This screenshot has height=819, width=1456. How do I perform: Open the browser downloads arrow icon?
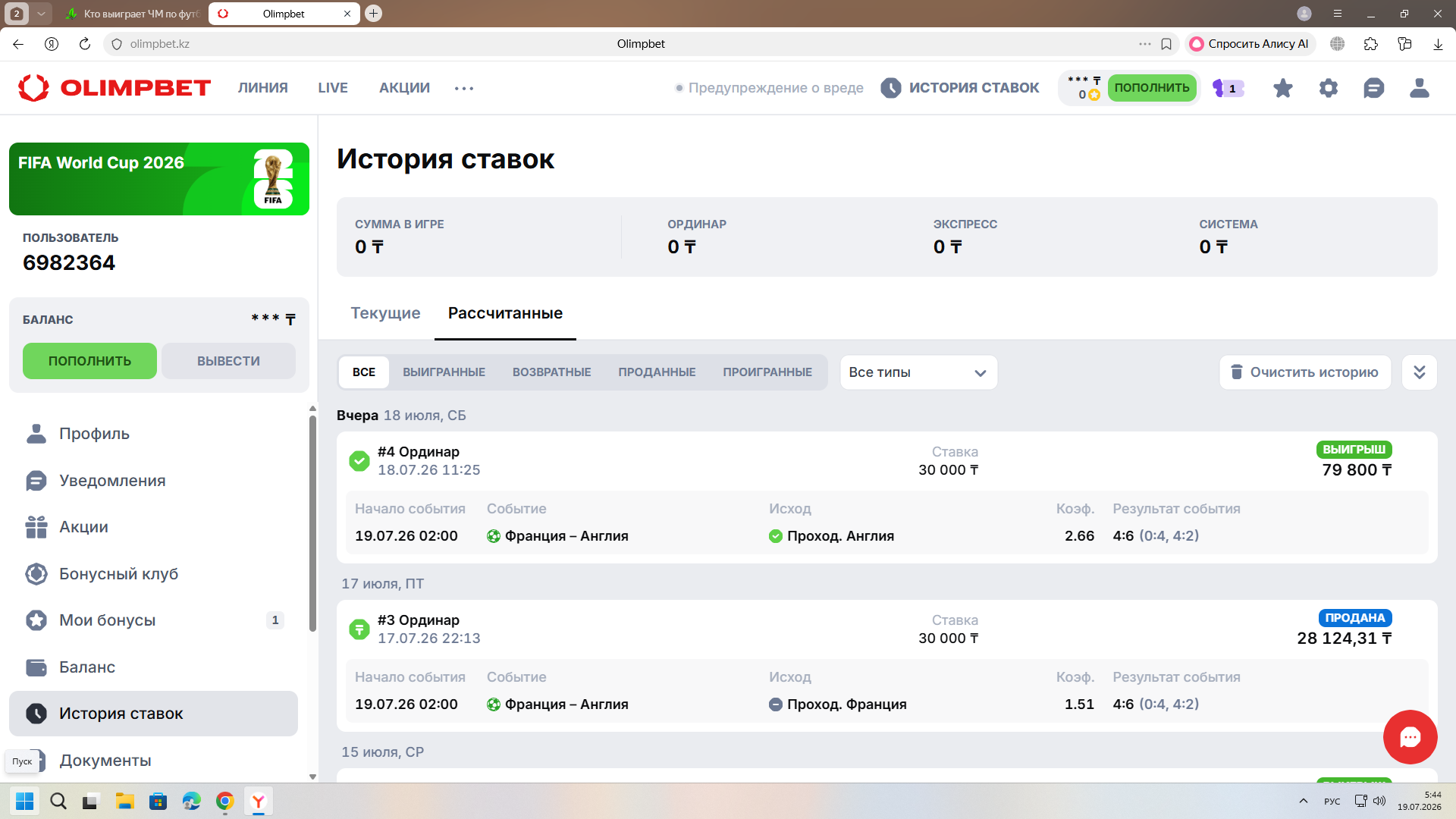tap(1438, 44)
